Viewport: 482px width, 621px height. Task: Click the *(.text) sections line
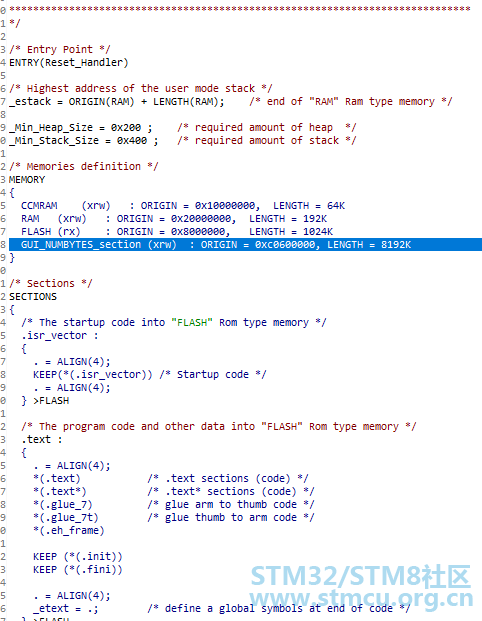coord(171,478)
